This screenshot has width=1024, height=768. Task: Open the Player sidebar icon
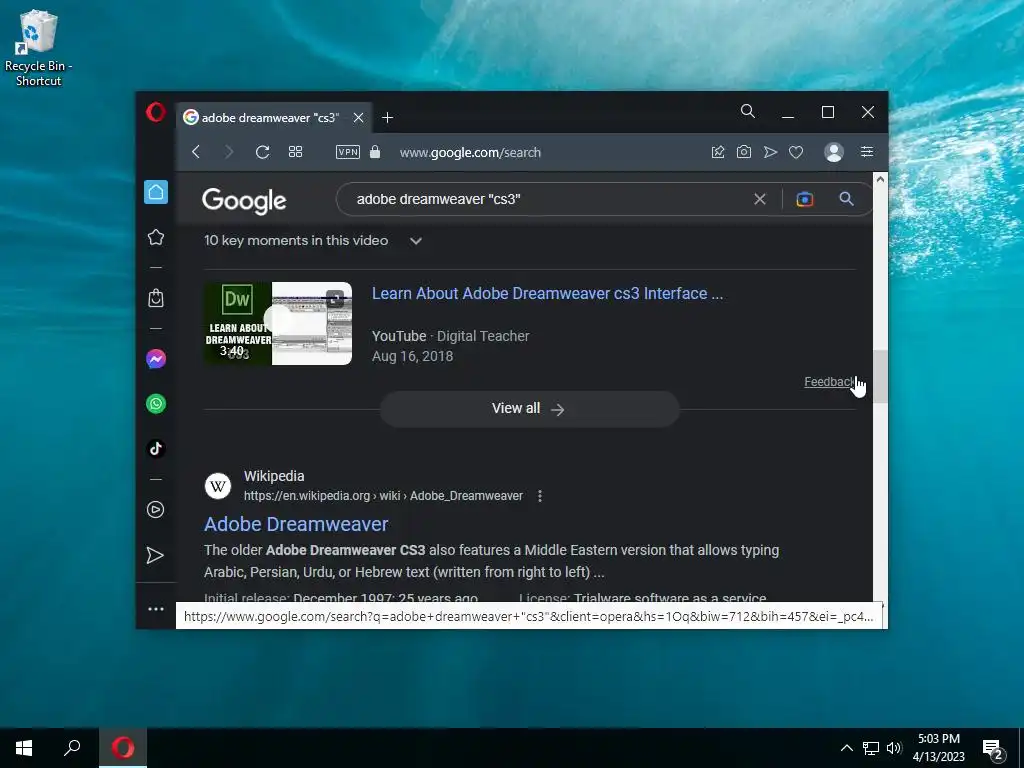155,509
